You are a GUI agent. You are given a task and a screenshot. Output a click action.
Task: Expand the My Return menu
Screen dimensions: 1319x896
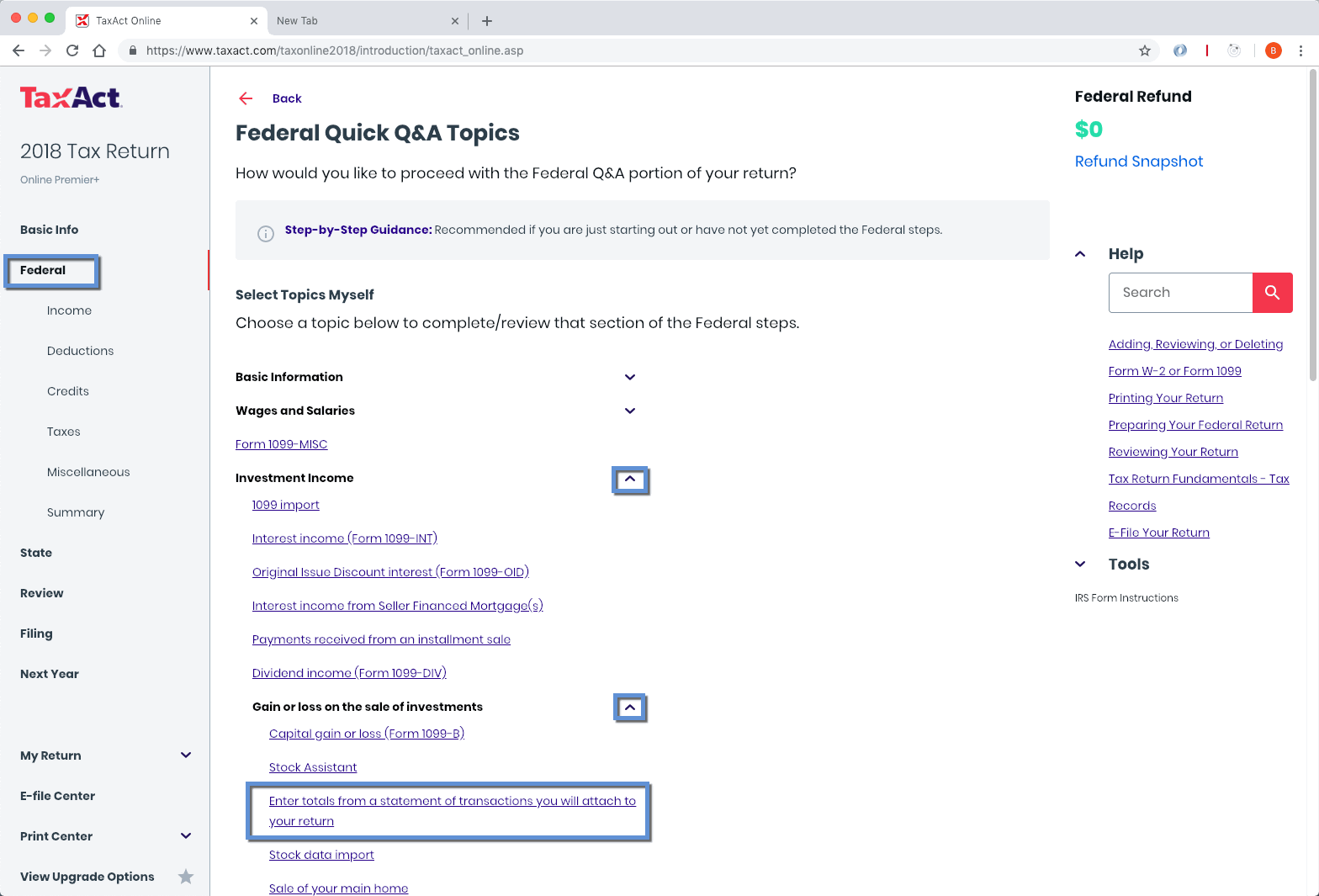coord(186,756)
